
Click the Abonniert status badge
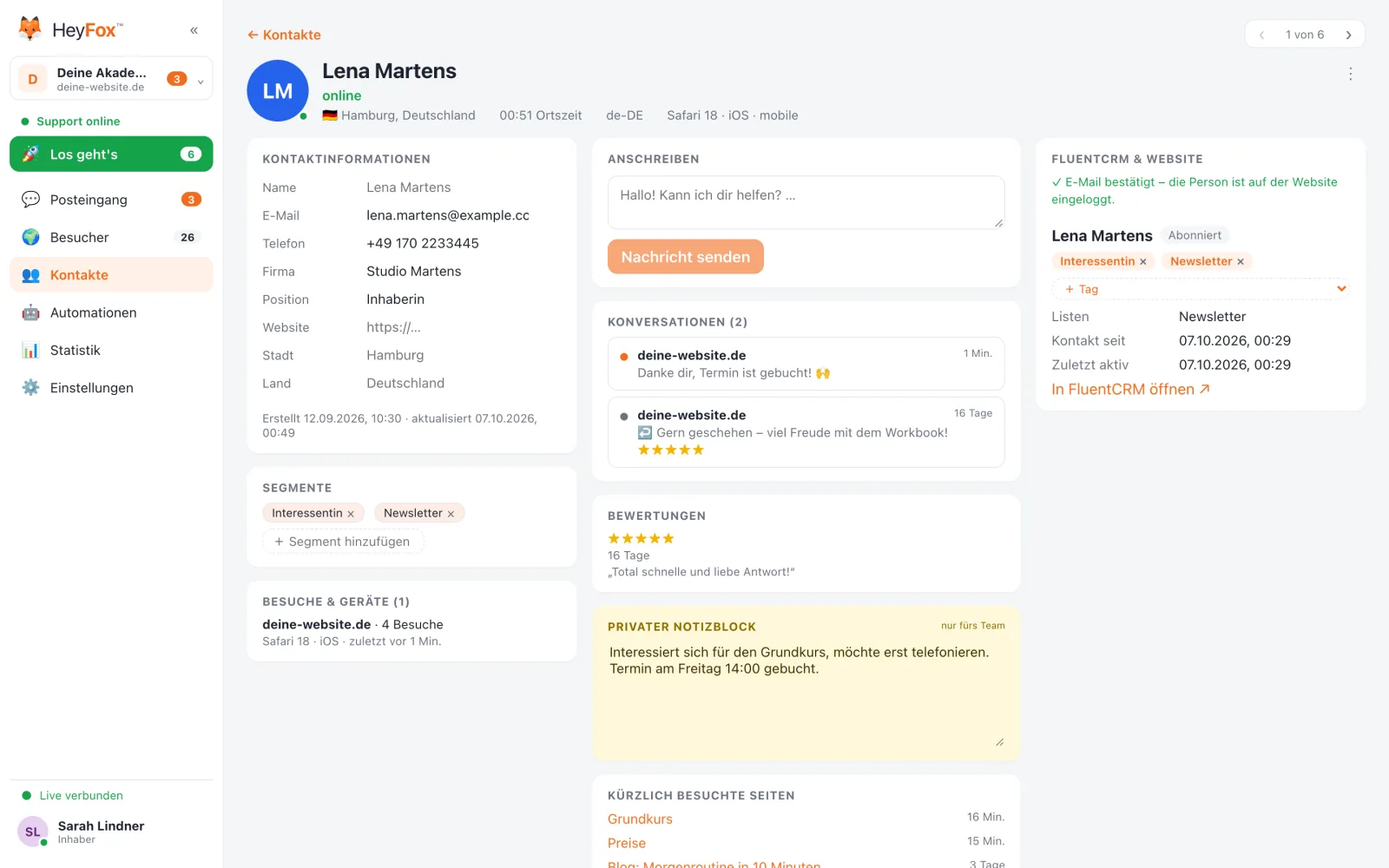click(x=1195, y=235)
